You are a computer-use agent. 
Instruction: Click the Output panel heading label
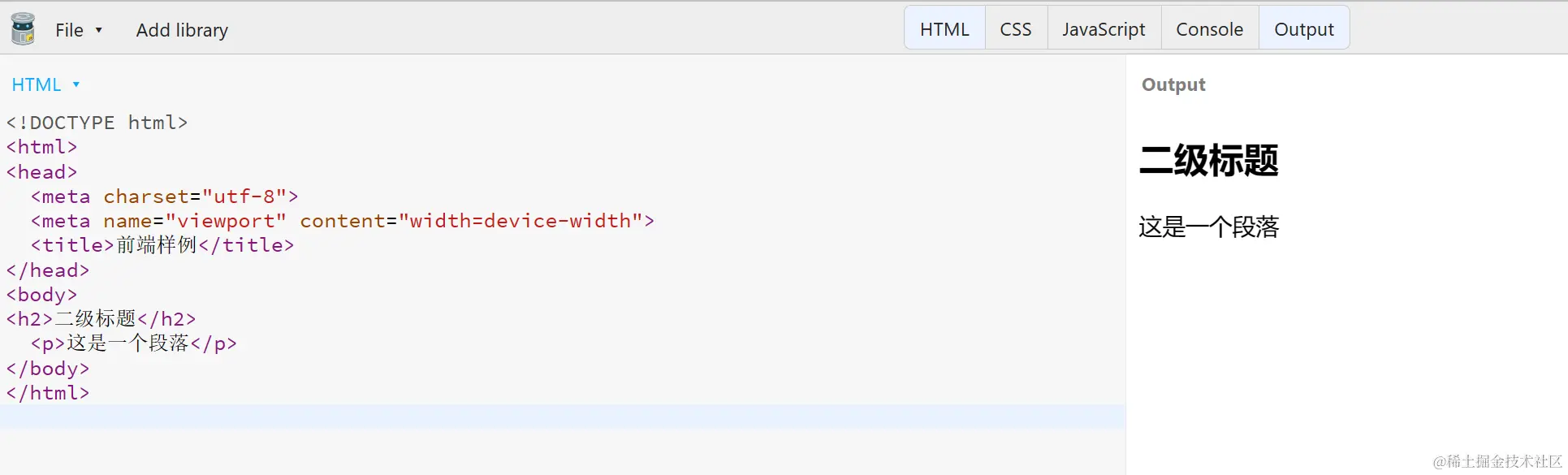point(1173,84)
